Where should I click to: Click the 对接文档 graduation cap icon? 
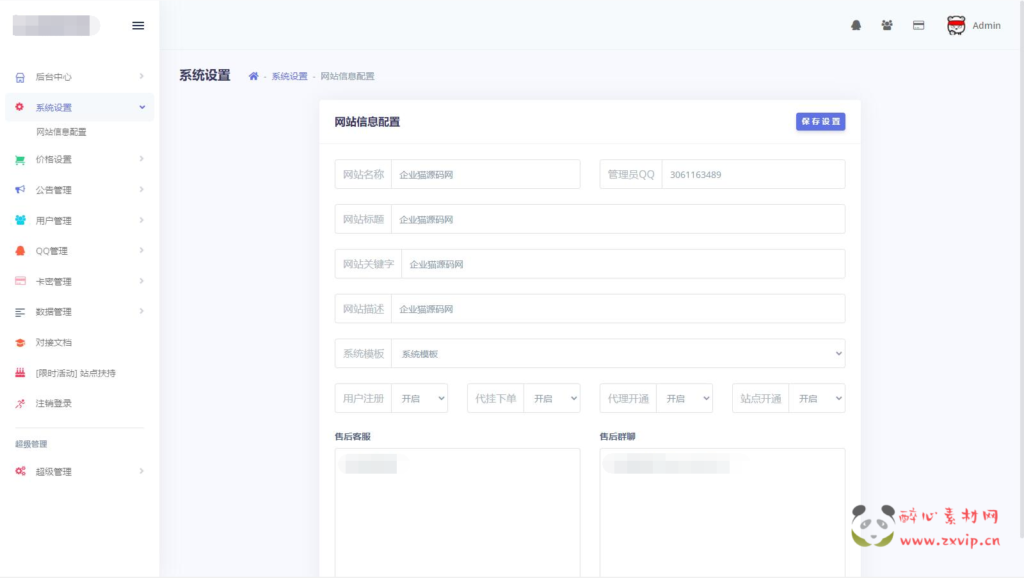(x=20, y=343)
